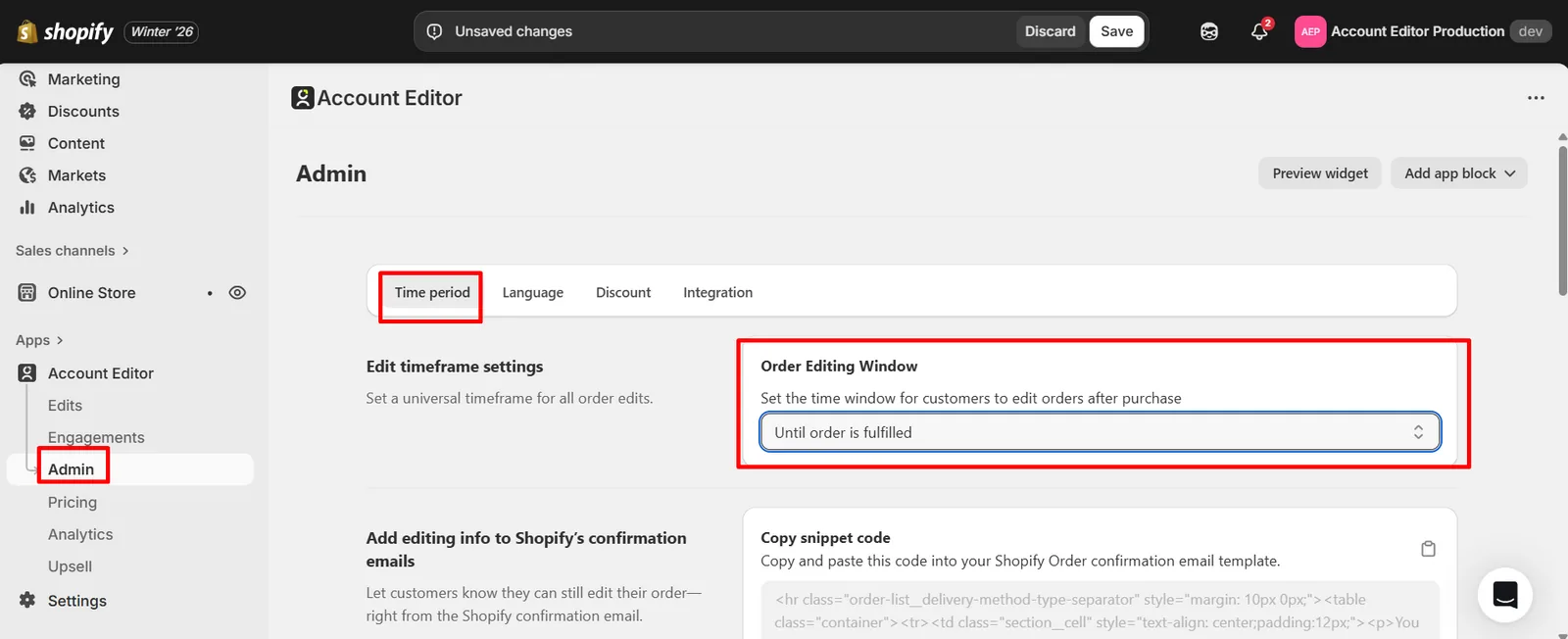The image size is (1568, 639).
Task: Click the AEP store avatar
Action: pos(1310,31)
